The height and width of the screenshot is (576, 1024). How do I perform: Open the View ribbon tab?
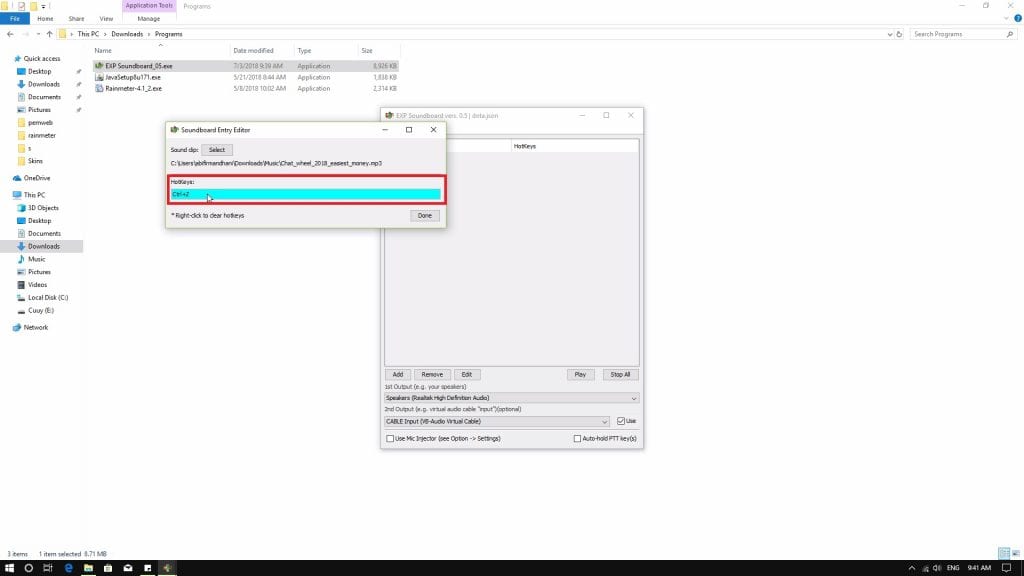coord(106,19)
